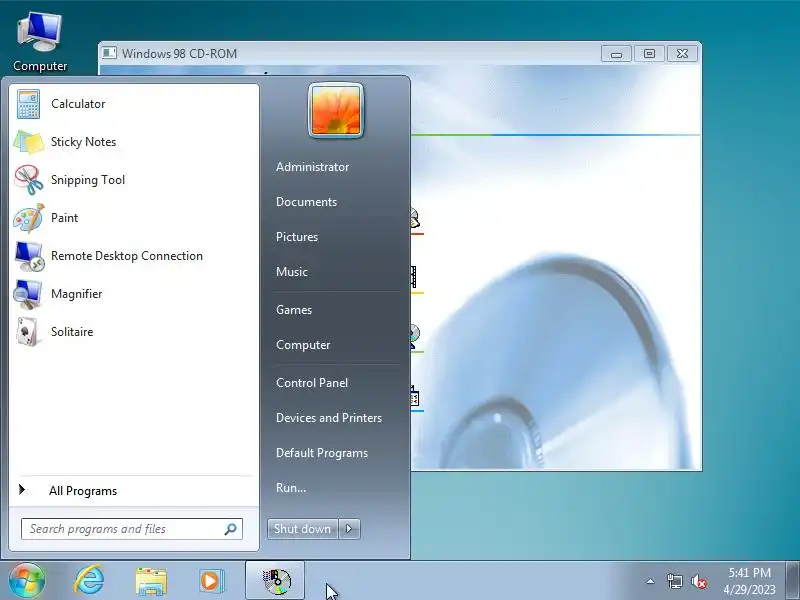This screenshot has width=800, height=600.
Task: Open Remote Desktop Connection
Action: tap(134, 256)
